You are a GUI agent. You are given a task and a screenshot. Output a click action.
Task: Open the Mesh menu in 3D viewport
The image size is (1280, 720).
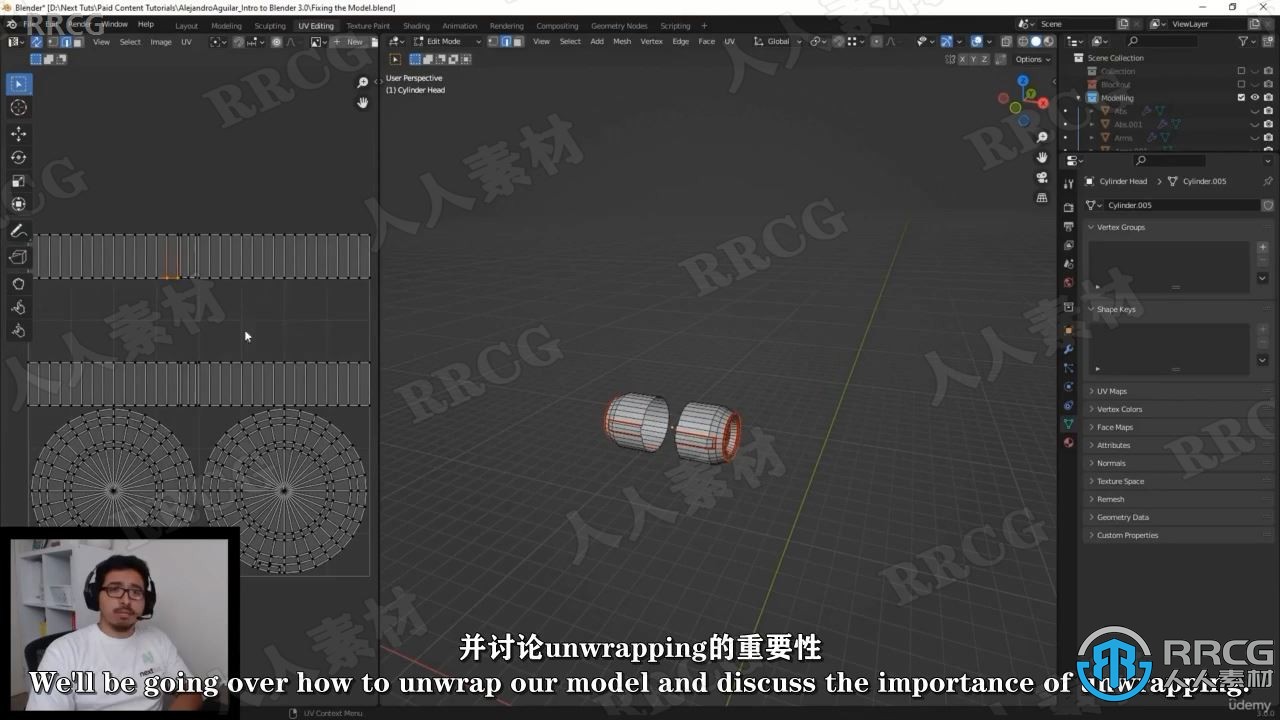click(622, 41)
